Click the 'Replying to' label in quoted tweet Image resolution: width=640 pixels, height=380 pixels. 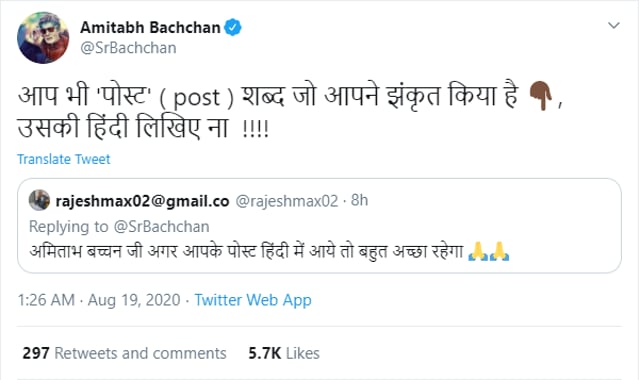69,227
